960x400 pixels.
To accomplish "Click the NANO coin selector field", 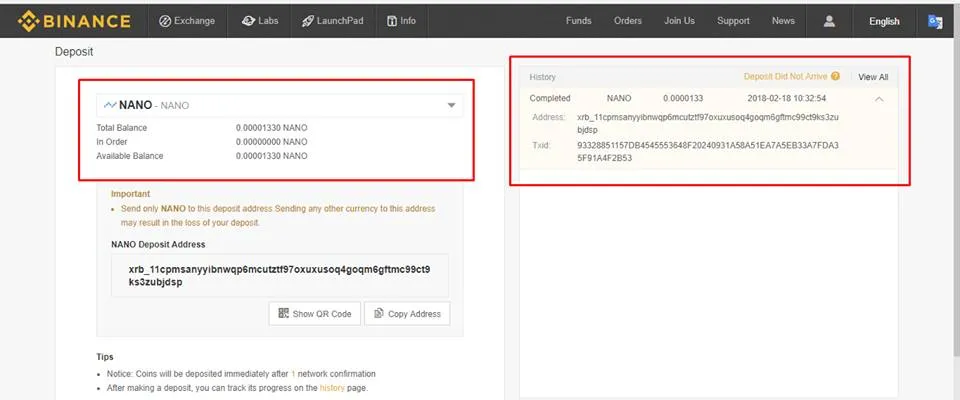I will pyautogui.click(x=279, y=105).
